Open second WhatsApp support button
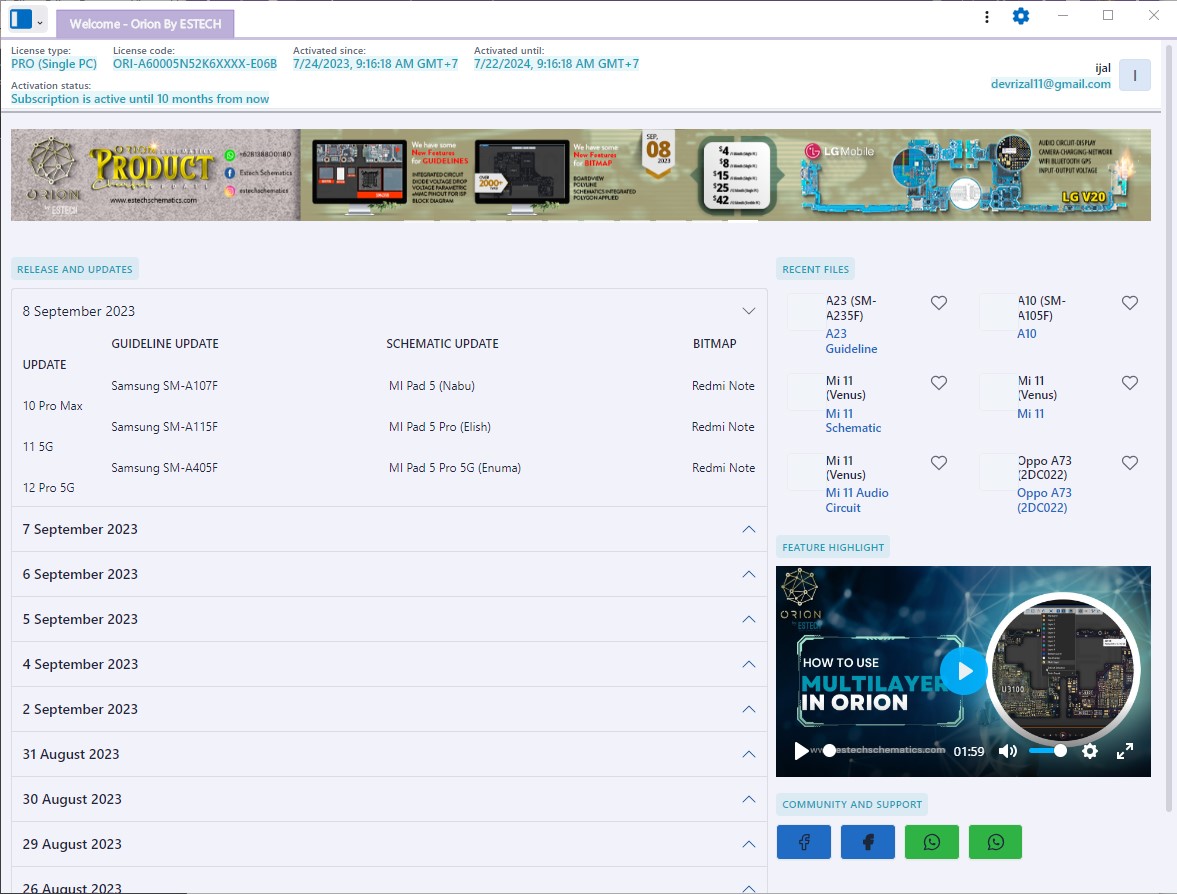This screenshot has width=1177, height=894. pyautogui.click(x=995, y=841)
